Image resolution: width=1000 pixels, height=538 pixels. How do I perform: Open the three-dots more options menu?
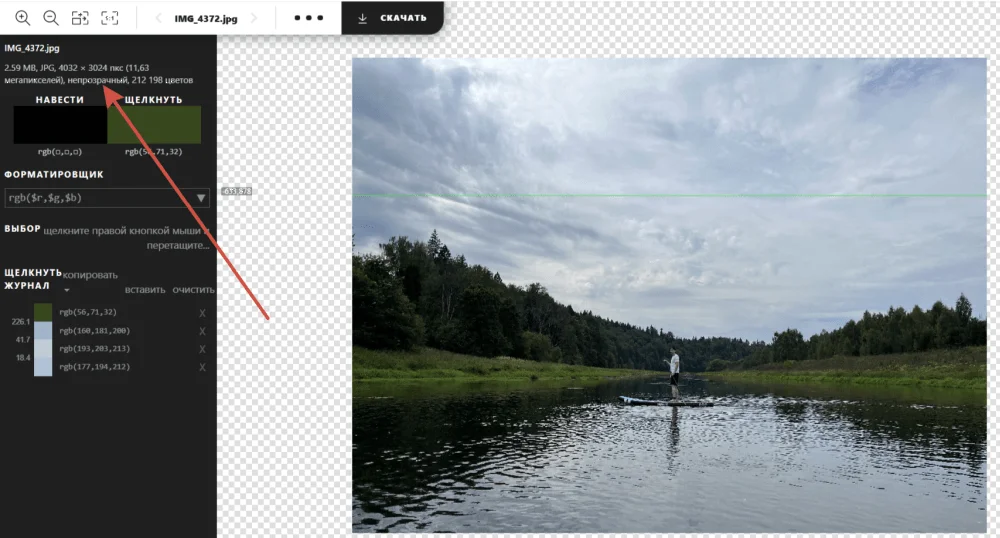point(309,18)
